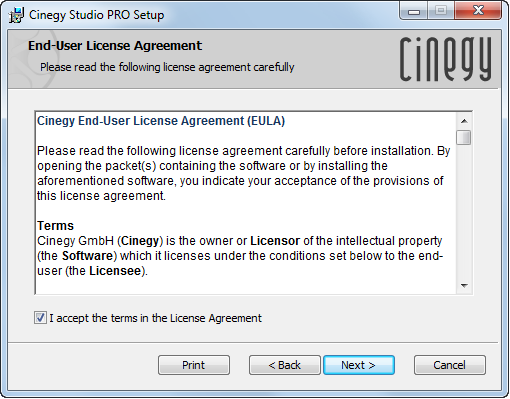
Task: Click the End-User License Agreement header title
Action: (x=115, y=46)
